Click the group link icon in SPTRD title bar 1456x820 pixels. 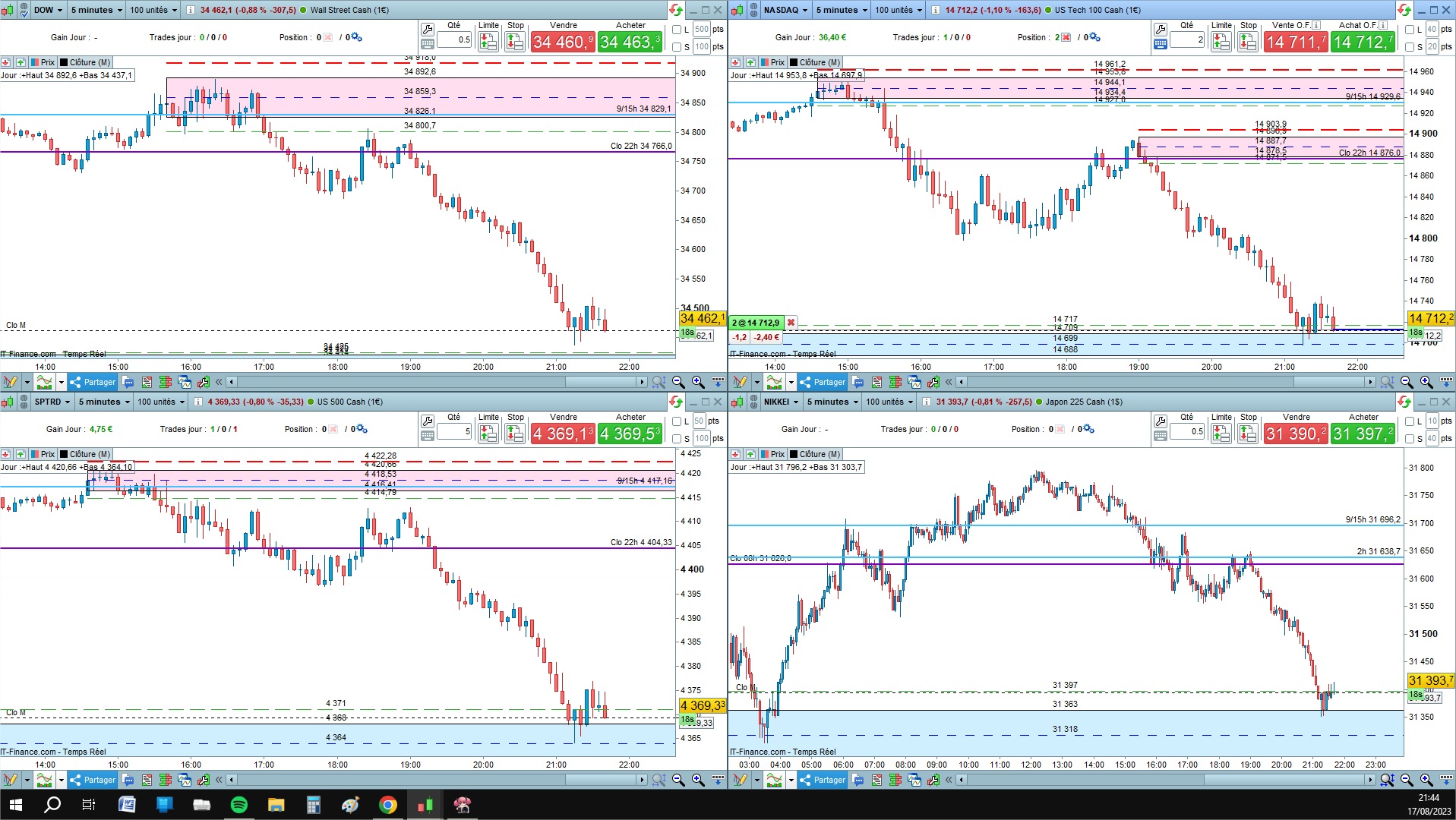coord(24,402)
